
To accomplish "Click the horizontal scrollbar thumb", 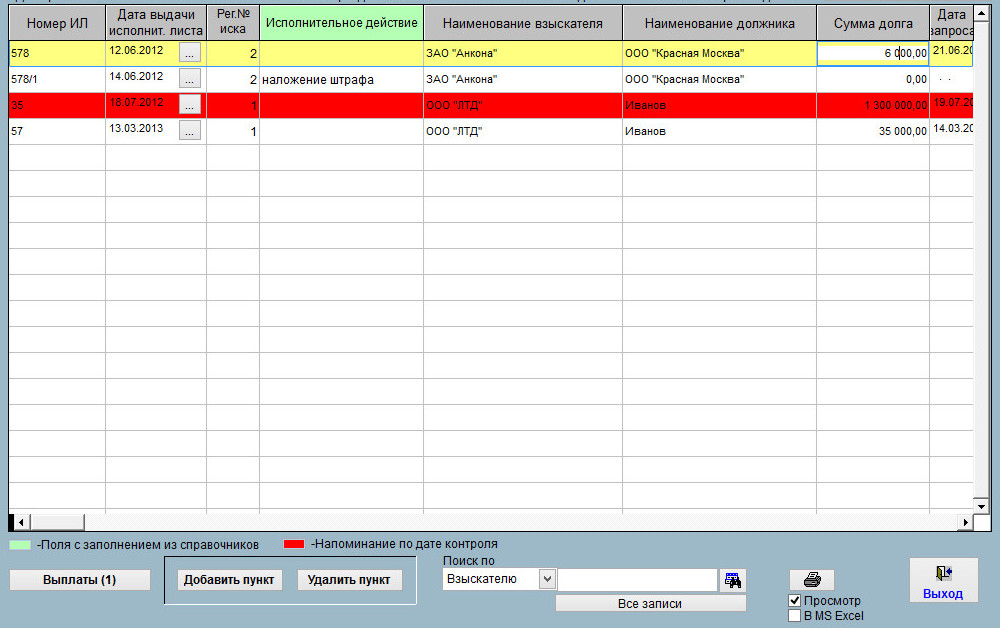I will [57, 522].
